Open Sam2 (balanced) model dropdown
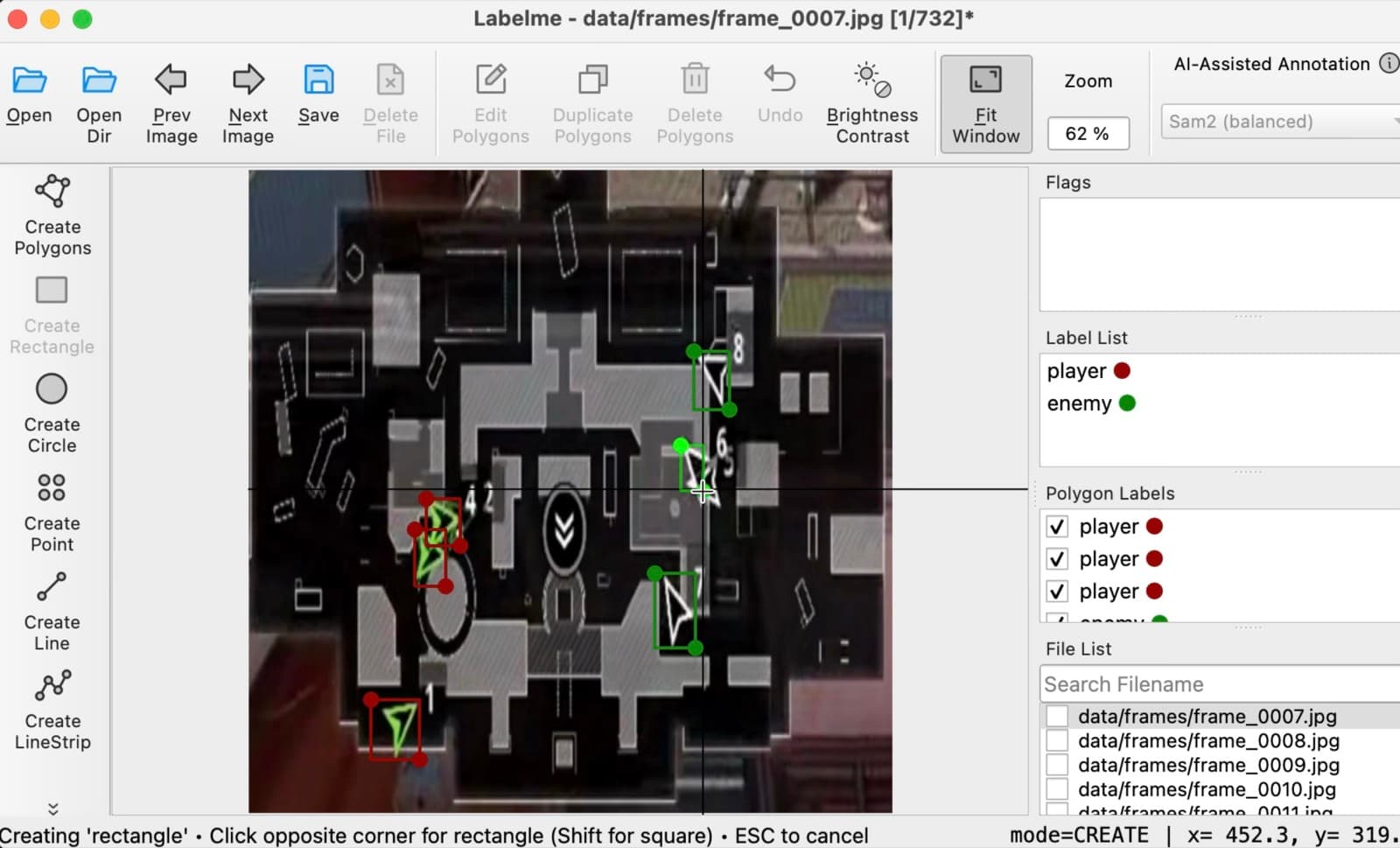 [1280, 122]
